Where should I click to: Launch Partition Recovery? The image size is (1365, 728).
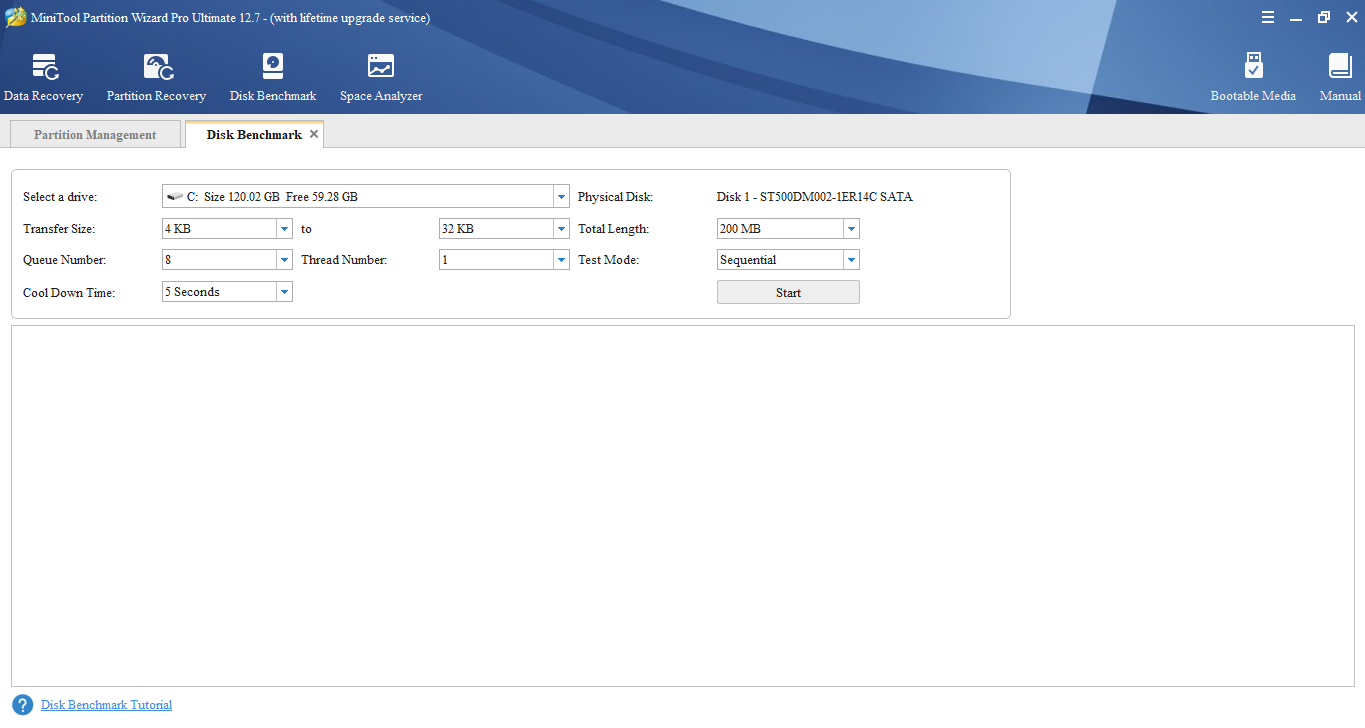pos(157,78)
